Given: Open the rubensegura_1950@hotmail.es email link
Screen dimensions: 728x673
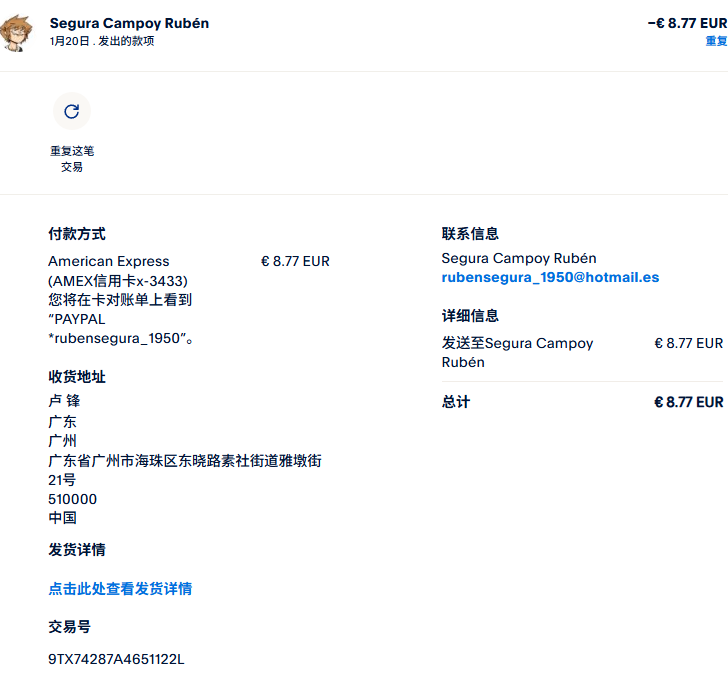Looking at the screenshot, I should pyautogui.click(x=550, y=277).
